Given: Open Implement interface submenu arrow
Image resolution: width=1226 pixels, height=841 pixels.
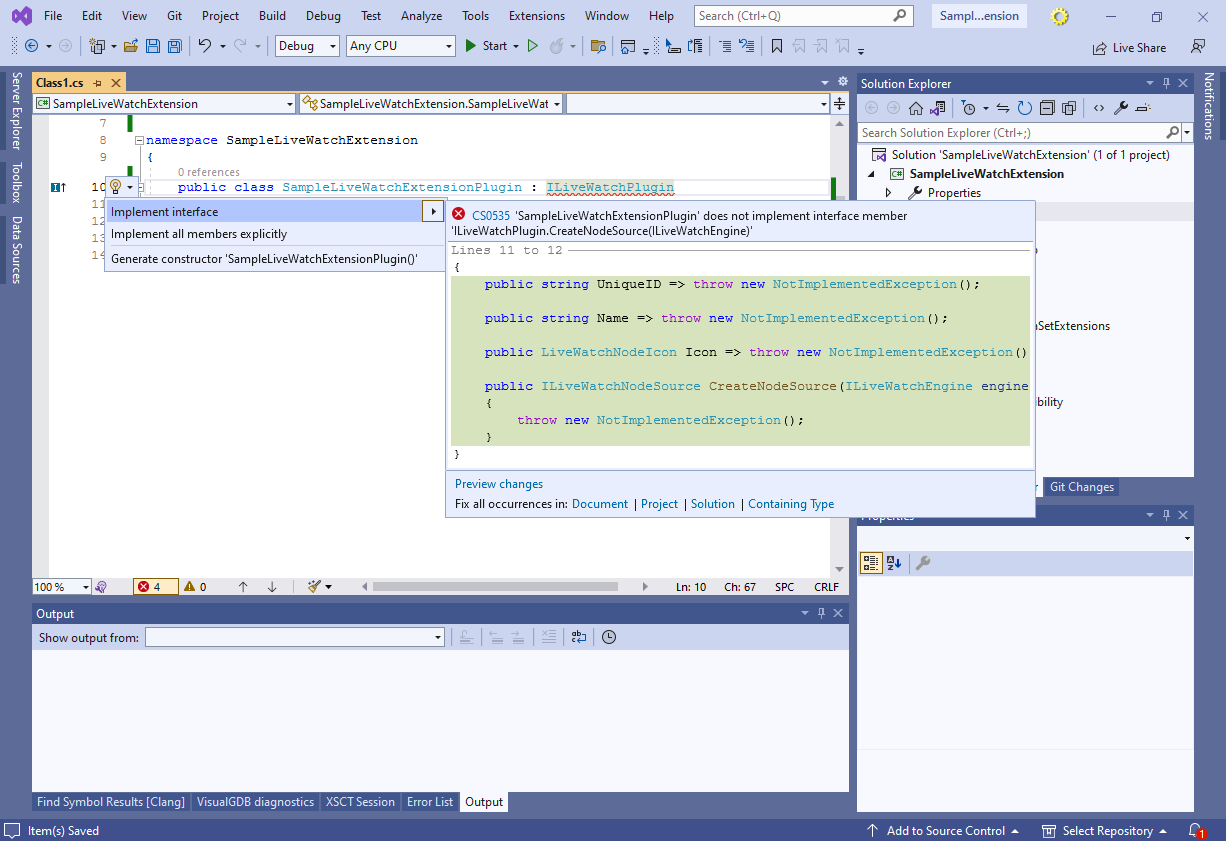Looking at the screenshot, I should (x=433, y=211).
